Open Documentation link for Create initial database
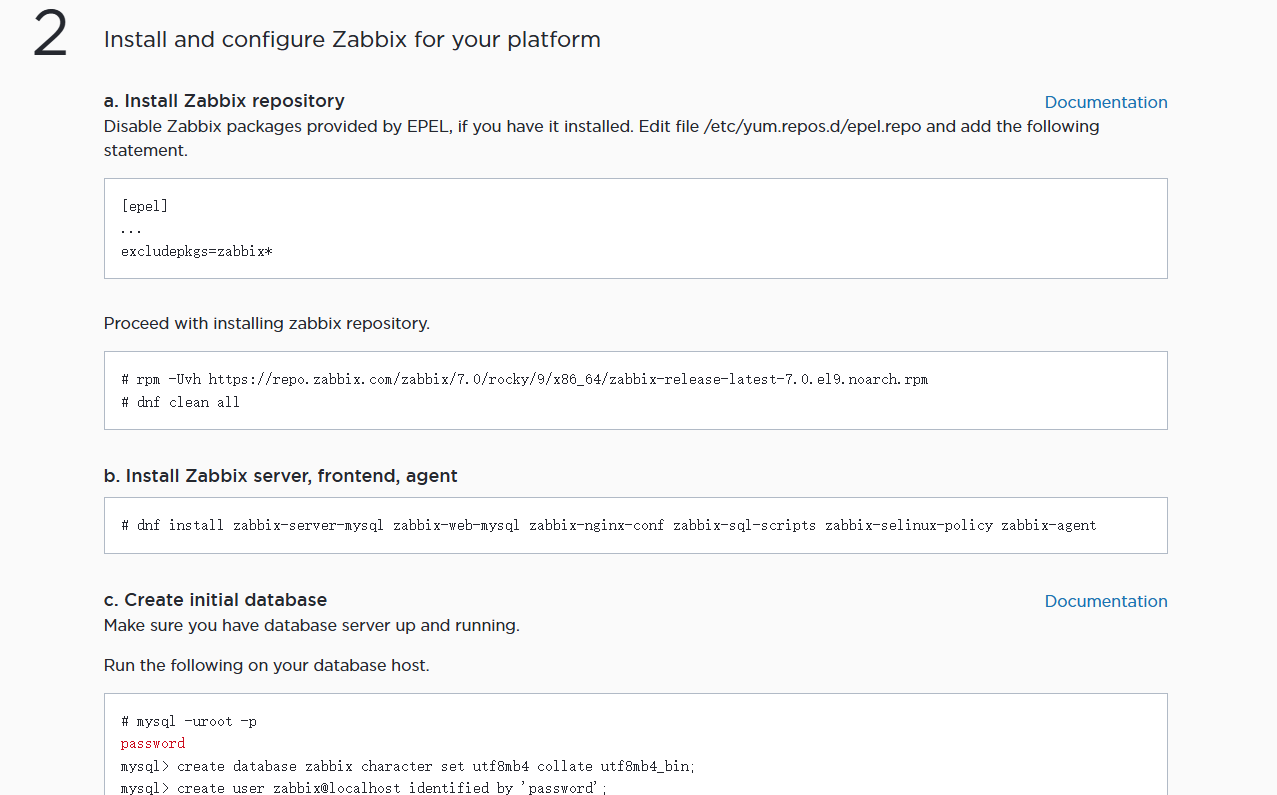The height and width of the screenshot is (795, 1277). [1106, 601]
